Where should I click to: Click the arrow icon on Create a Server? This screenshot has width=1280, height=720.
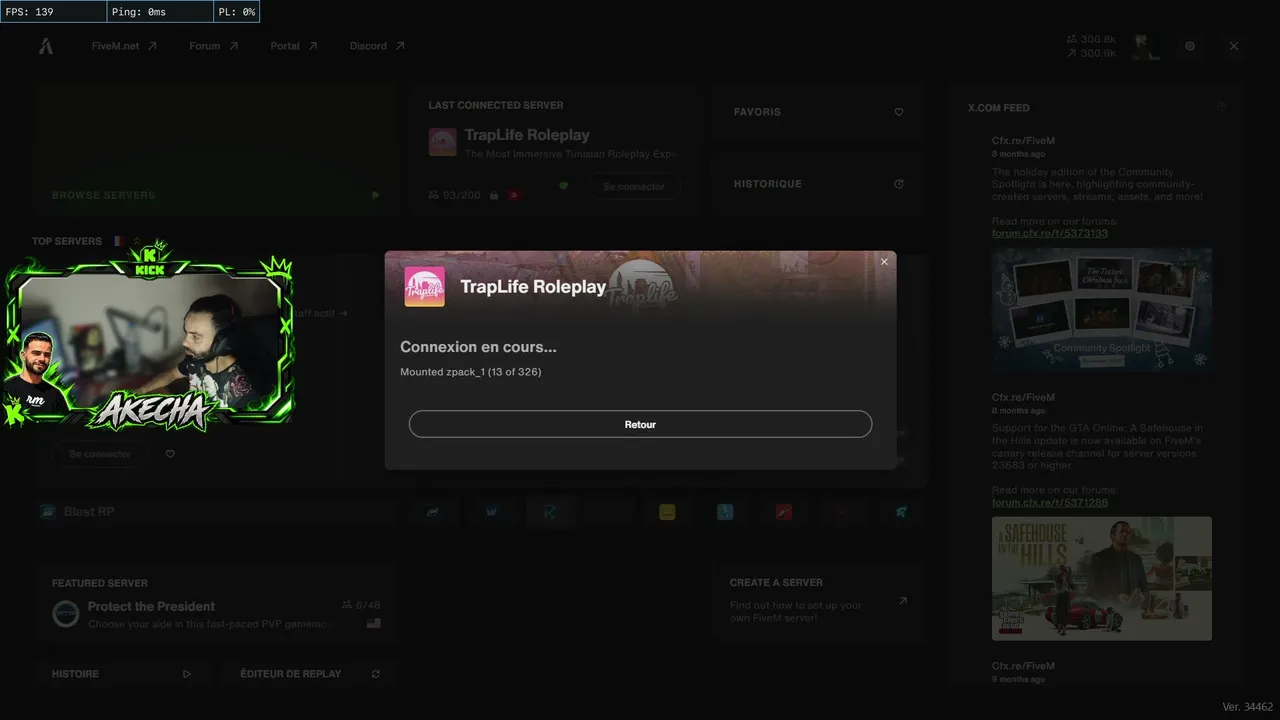click(903, 601)
